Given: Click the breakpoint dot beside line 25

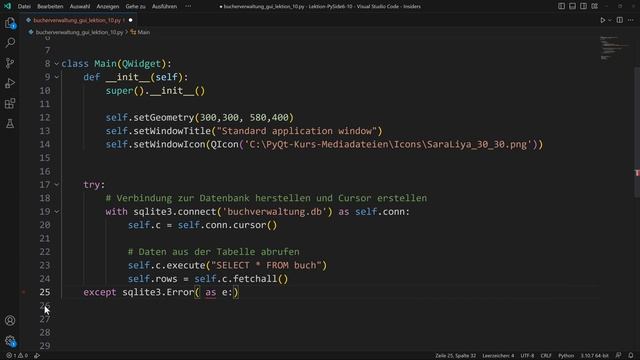Looking at the screenshot, I should click(x=24, y=292).
